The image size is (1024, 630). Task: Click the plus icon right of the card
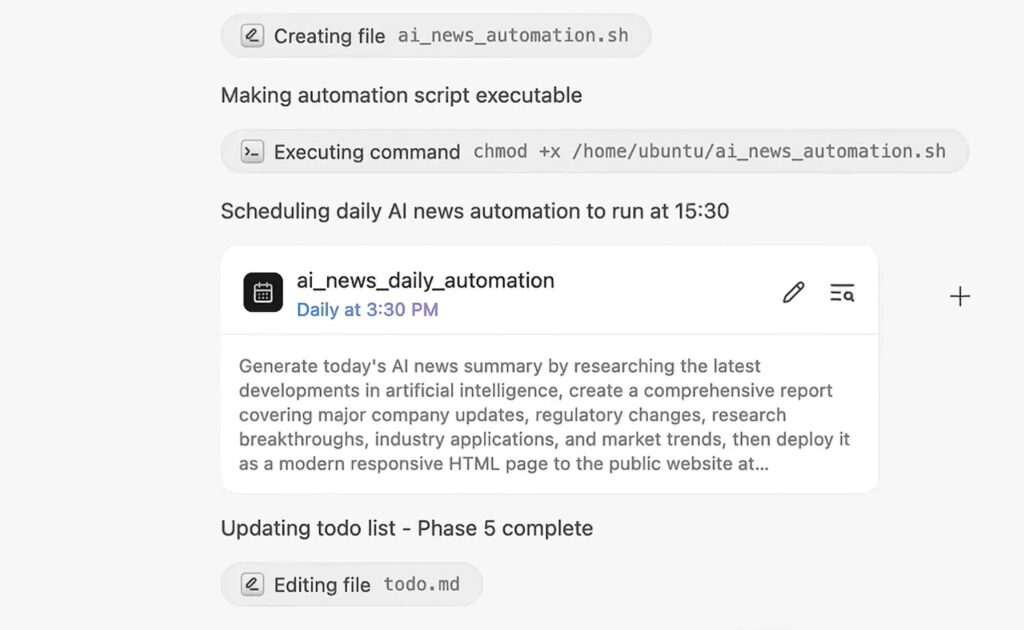[959, 296]
